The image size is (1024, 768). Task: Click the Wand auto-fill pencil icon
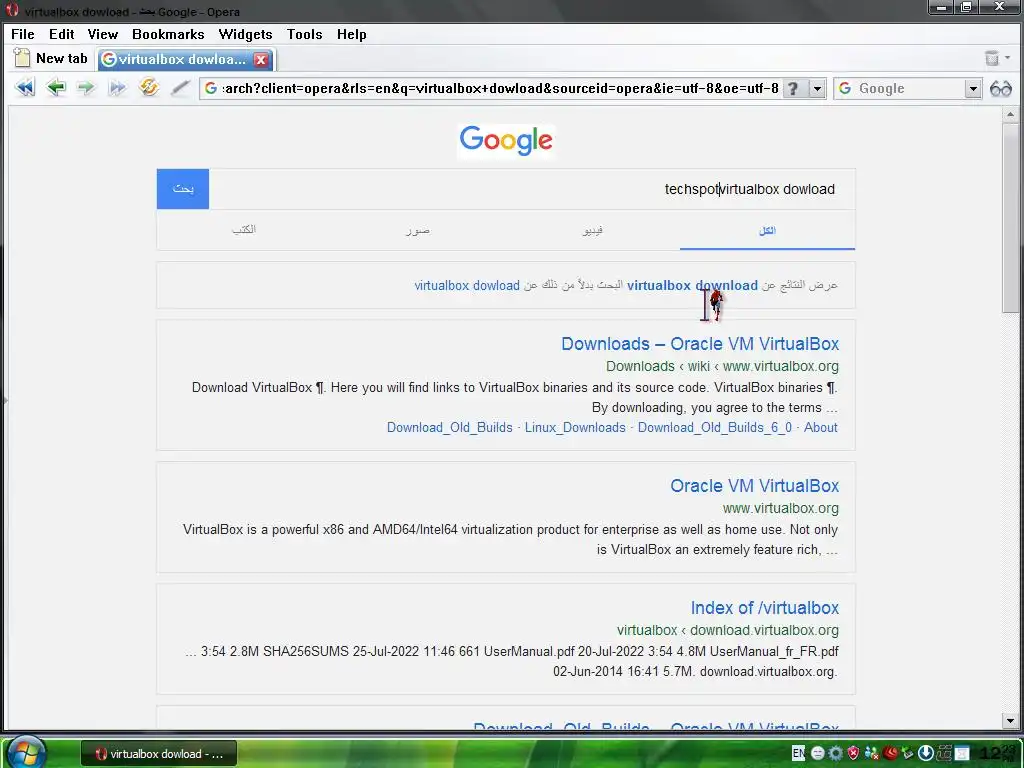point(180,88)
